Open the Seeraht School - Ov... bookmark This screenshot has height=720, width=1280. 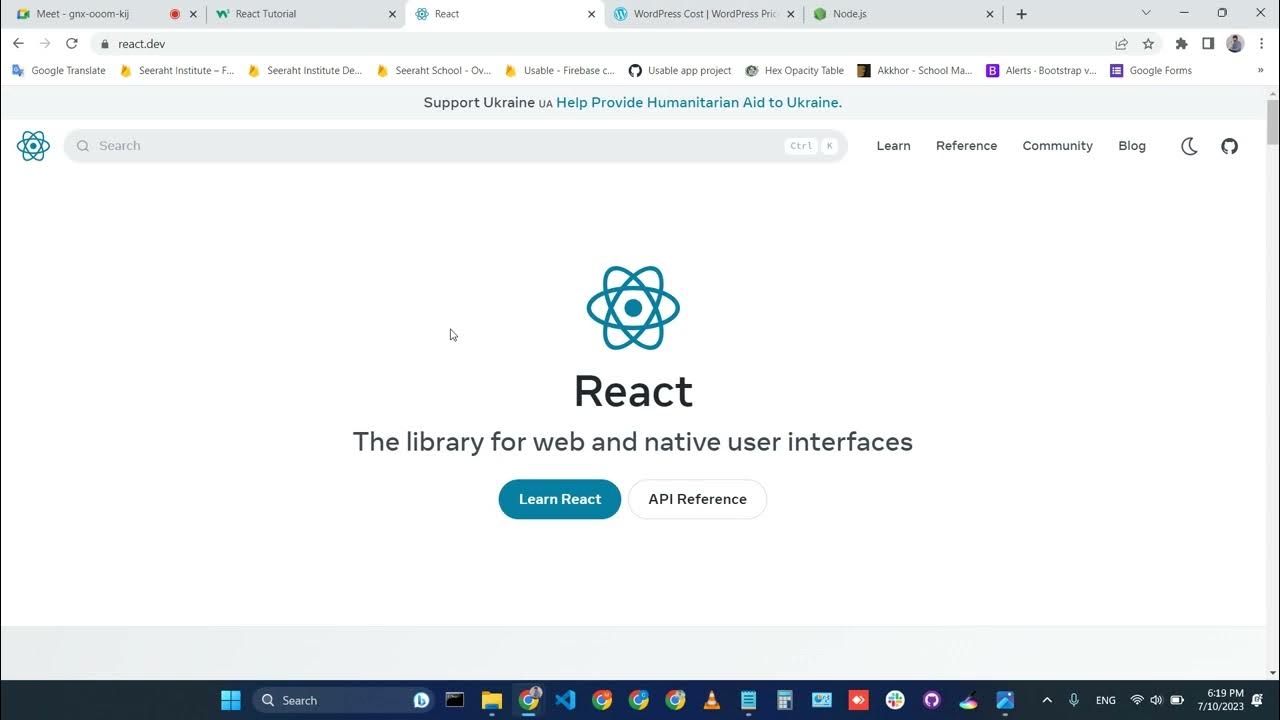coord(433,71)
